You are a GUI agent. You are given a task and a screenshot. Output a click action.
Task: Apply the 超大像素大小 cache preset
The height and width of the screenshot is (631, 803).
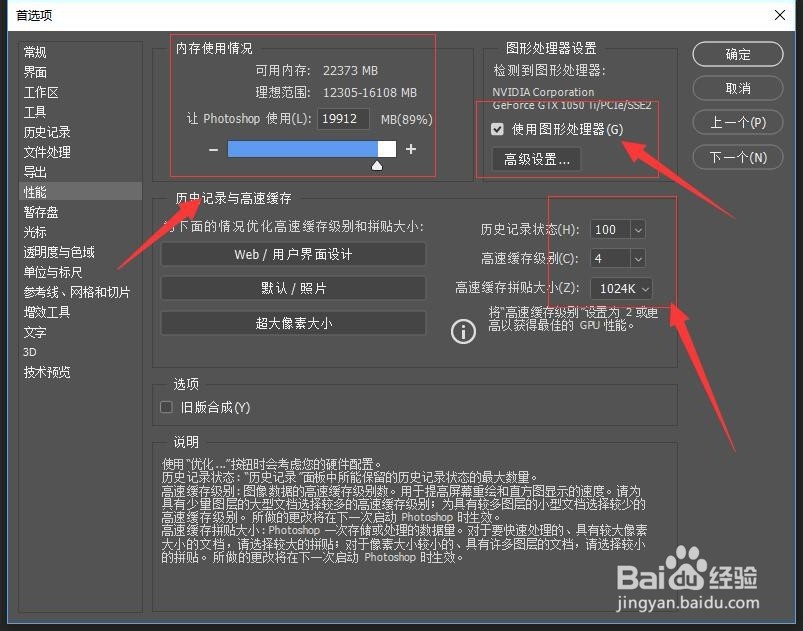tap(293, 323)
